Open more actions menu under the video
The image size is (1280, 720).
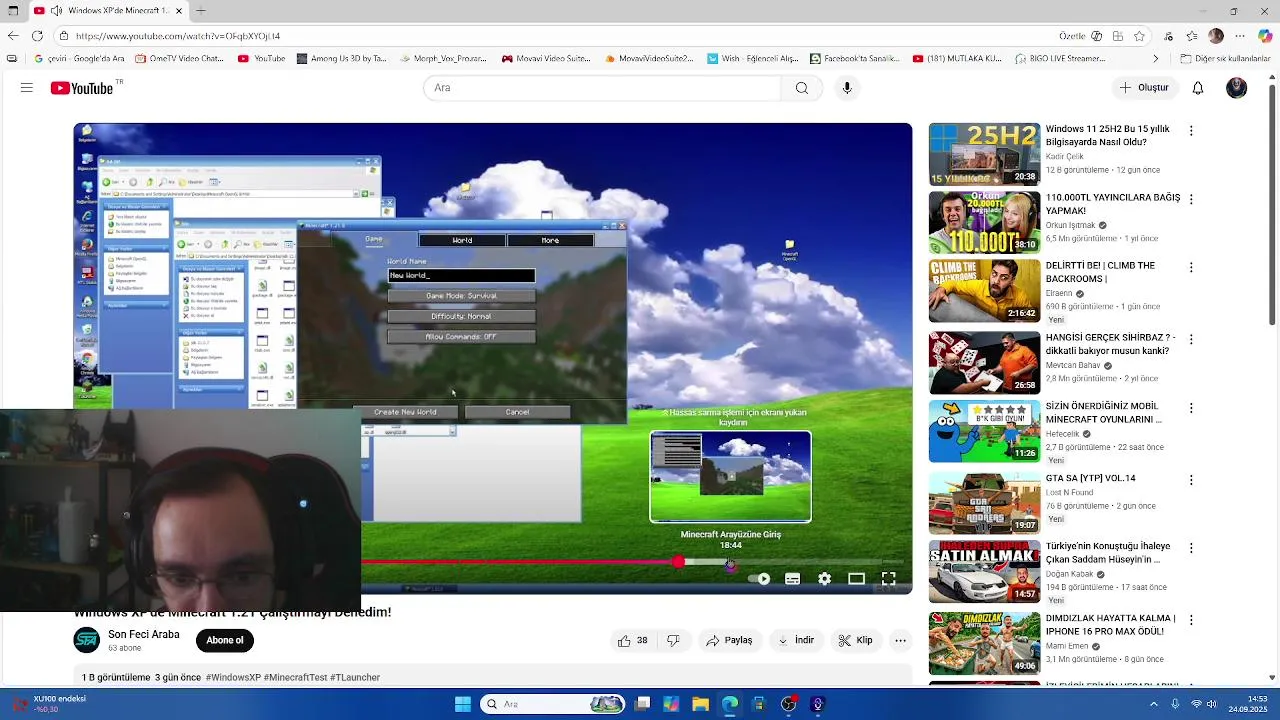(x=900, y=641)
